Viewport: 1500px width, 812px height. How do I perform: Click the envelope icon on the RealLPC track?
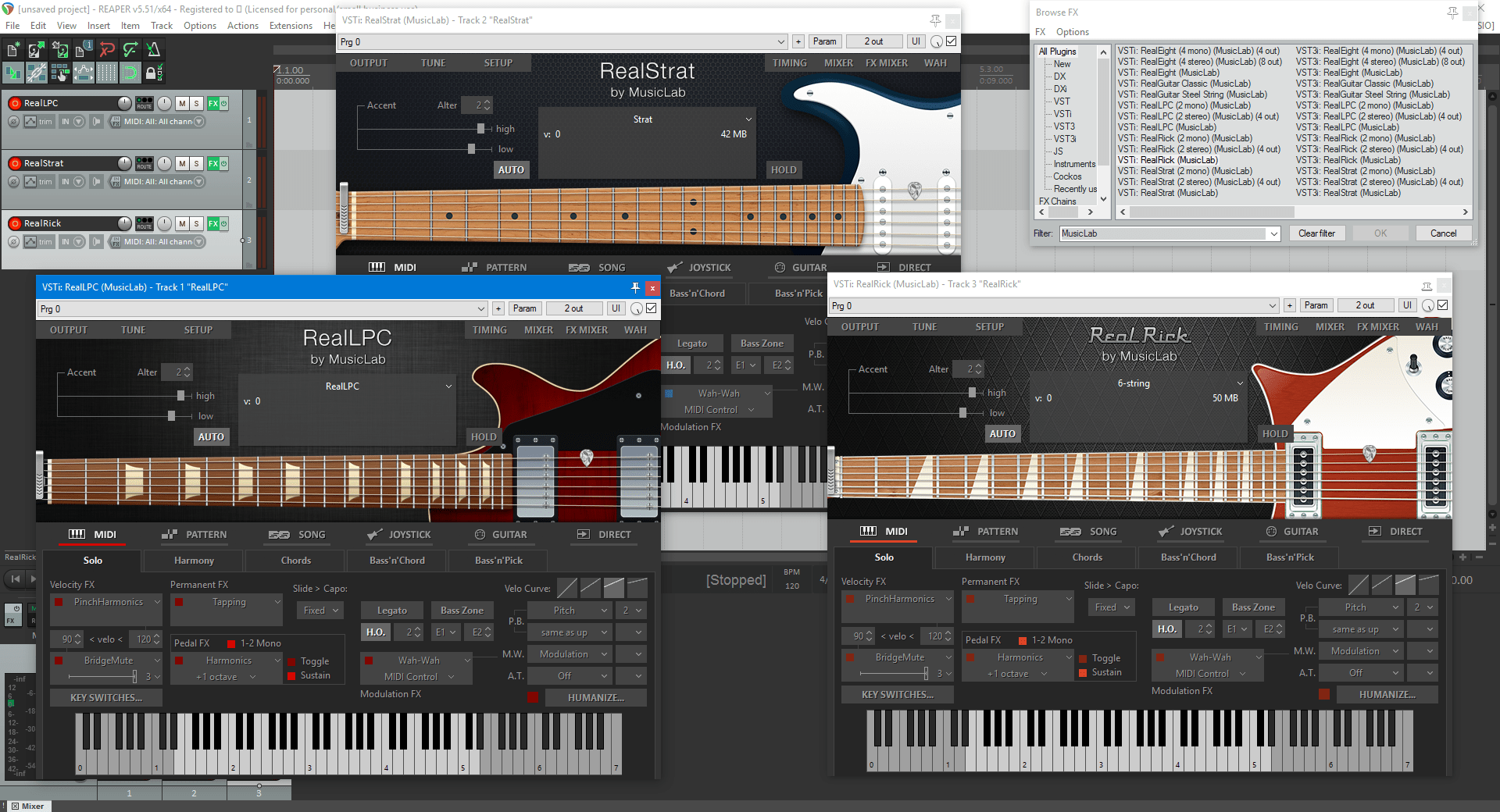[30, 122]
